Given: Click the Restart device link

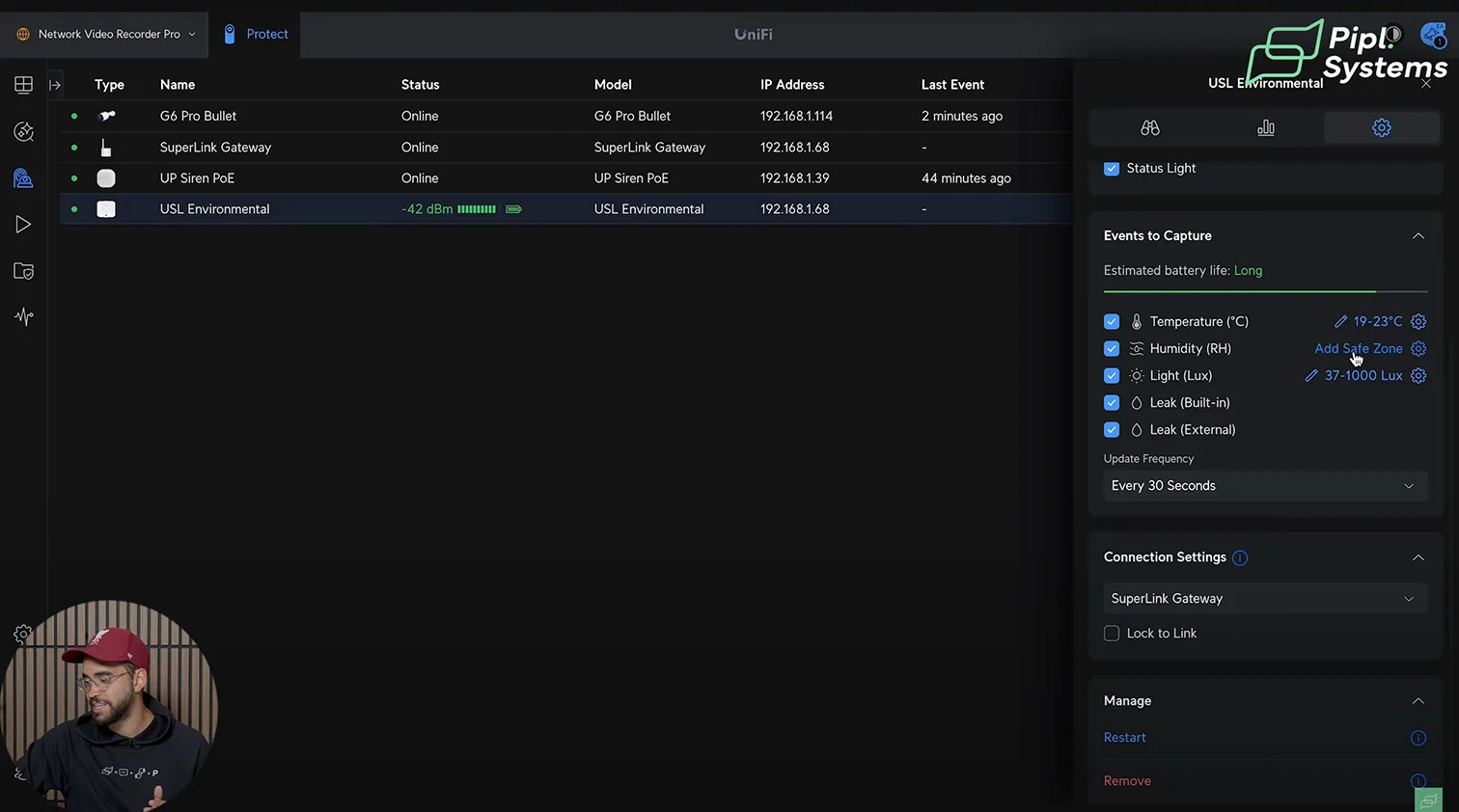Looking at the screenshot, I should coord(1125,738).
